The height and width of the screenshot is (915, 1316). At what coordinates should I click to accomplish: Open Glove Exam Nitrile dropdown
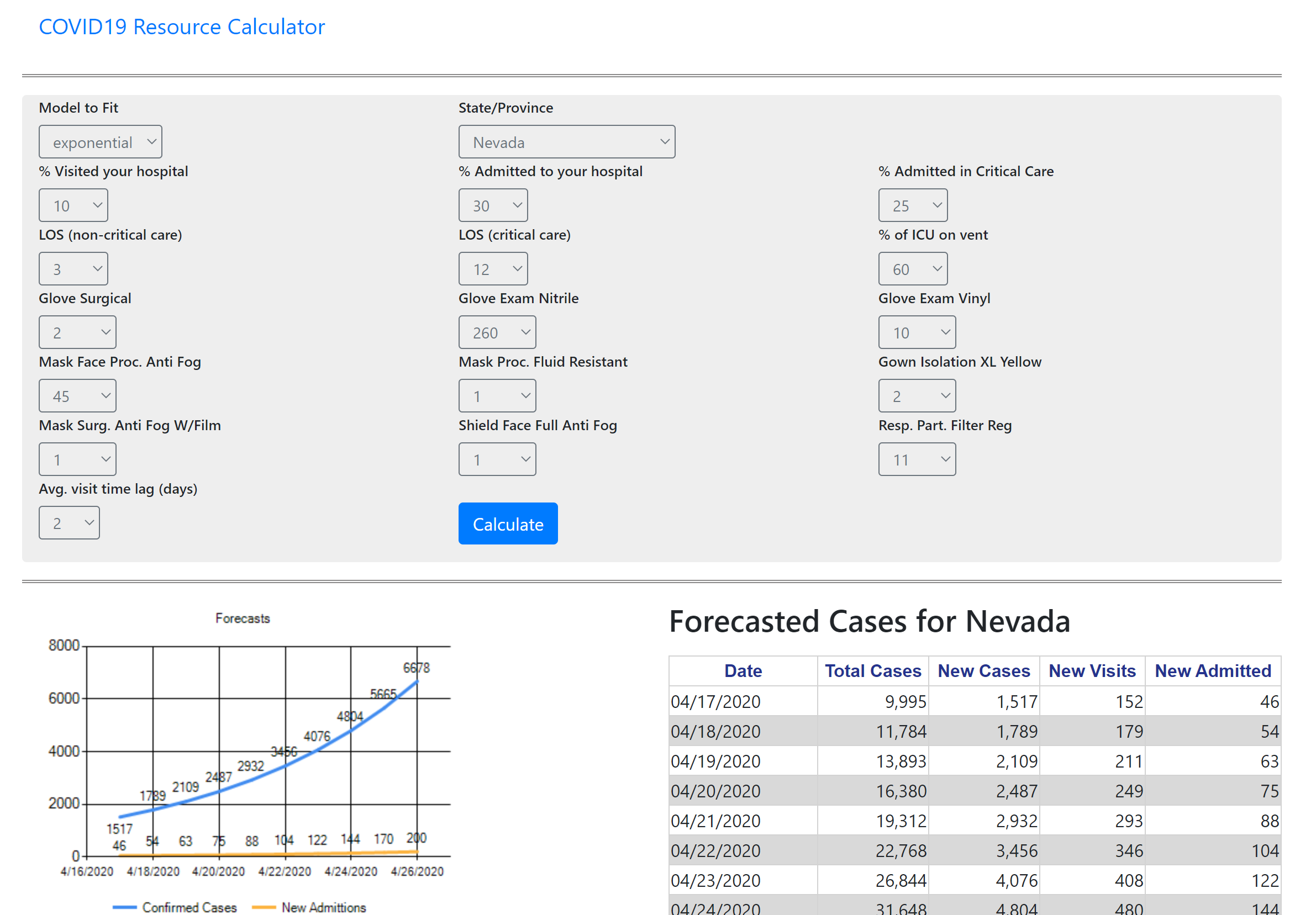(x=497, y=332)
